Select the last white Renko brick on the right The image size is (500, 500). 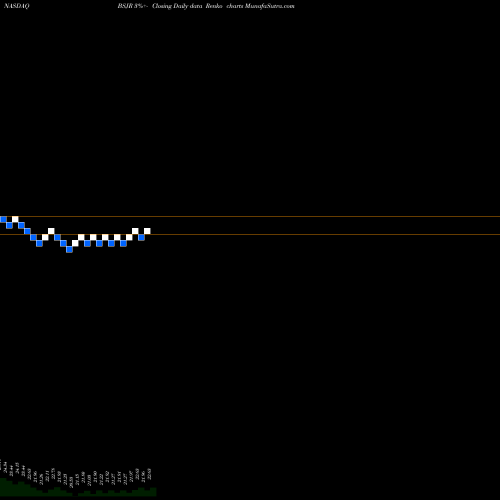147,231
